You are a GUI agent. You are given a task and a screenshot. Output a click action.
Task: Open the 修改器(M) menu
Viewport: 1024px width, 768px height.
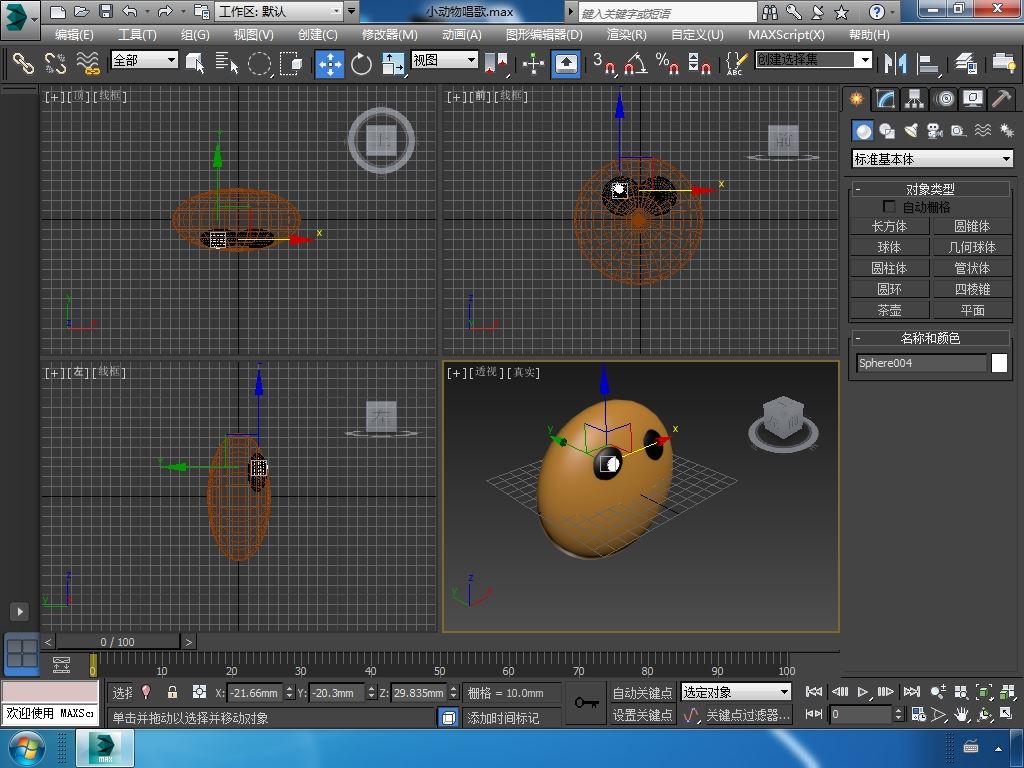click(389, 34)
